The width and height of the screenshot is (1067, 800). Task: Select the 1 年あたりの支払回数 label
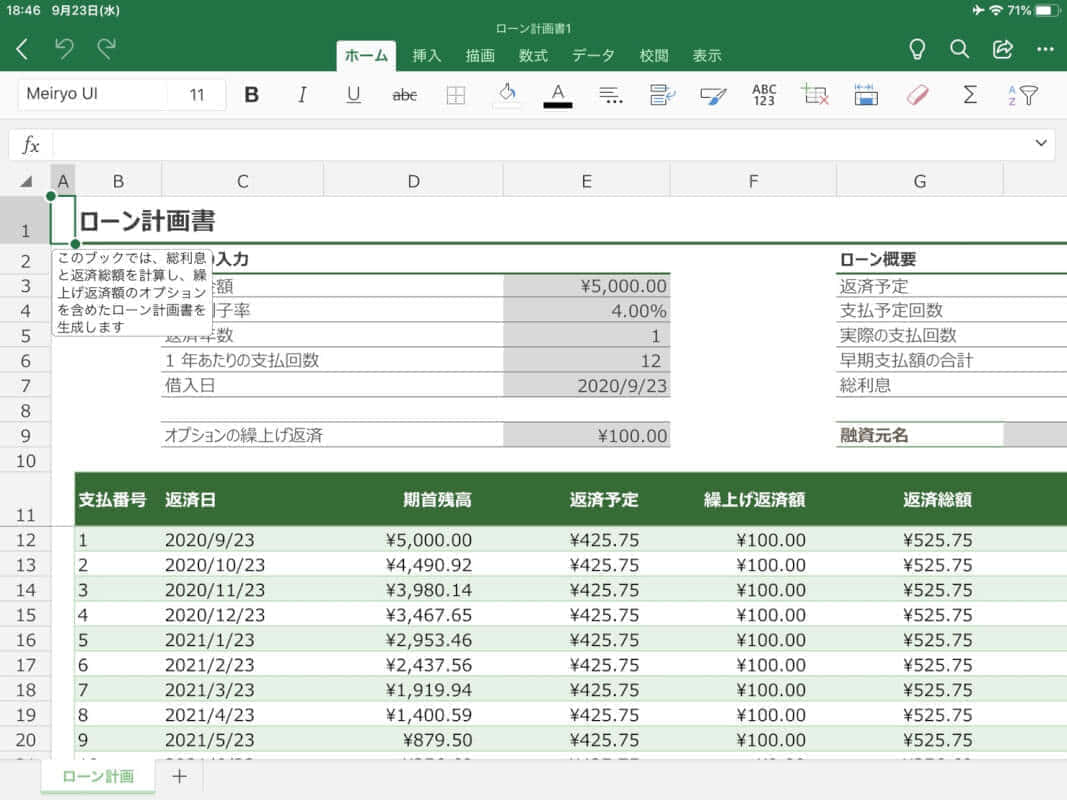tap(242, 361)
